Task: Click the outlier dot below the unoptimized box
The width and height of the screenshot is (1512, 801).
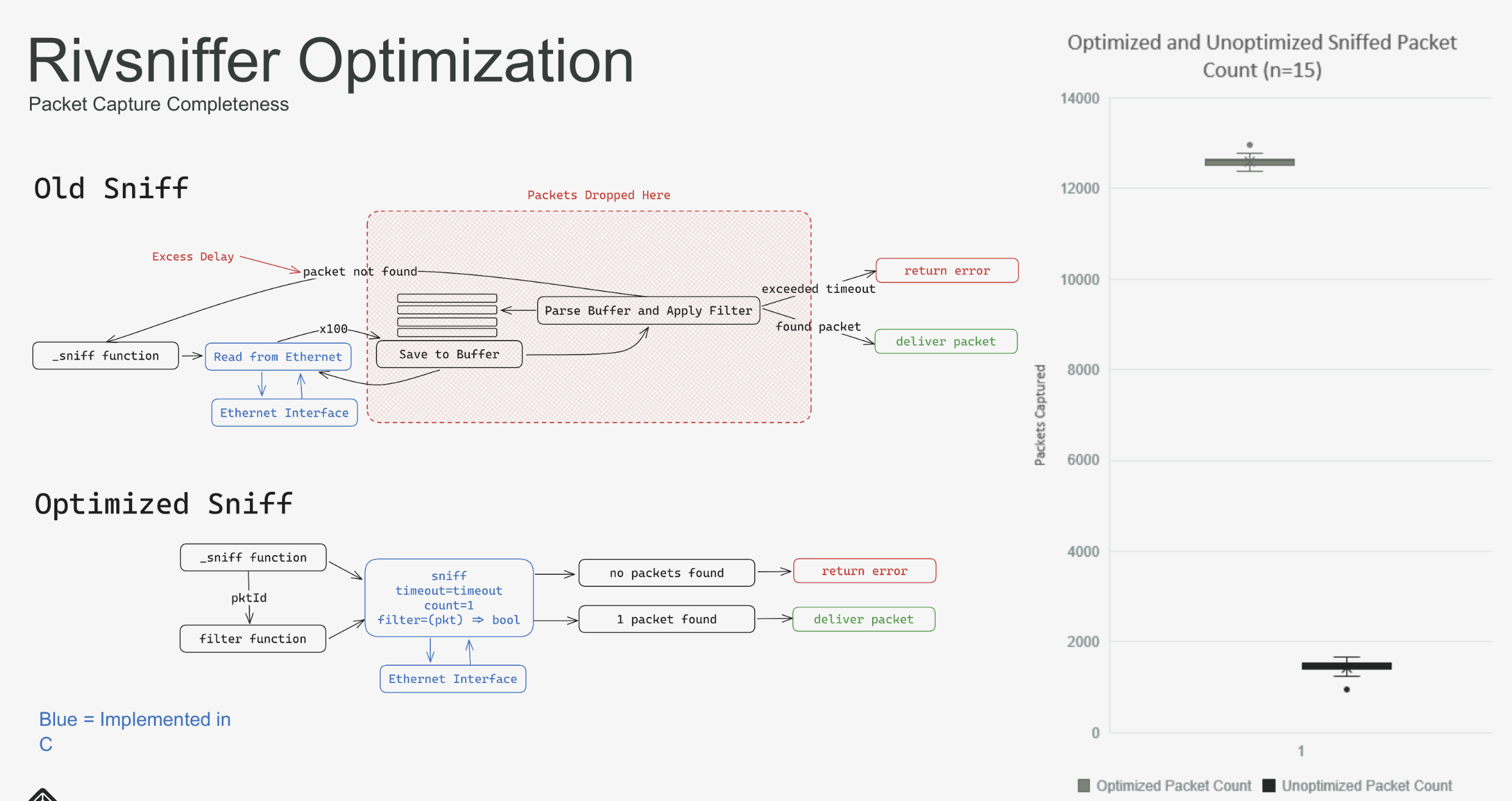Action: point(1346,690)
